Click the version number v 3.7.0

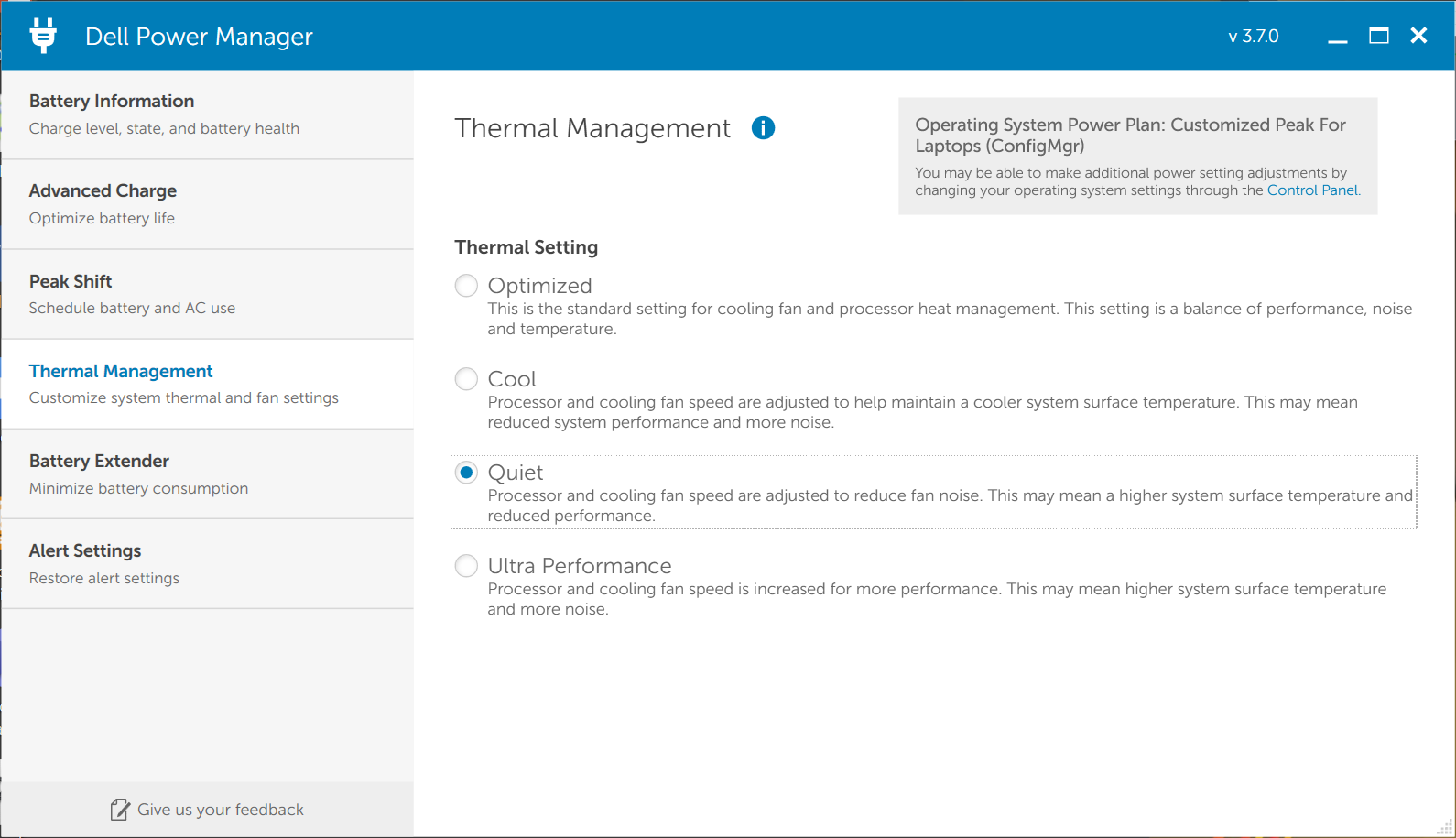(x=1254, y=37)
